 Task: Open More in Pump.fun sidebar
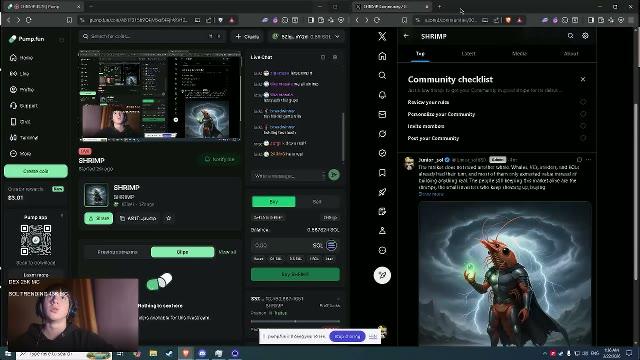click(20, 154)
